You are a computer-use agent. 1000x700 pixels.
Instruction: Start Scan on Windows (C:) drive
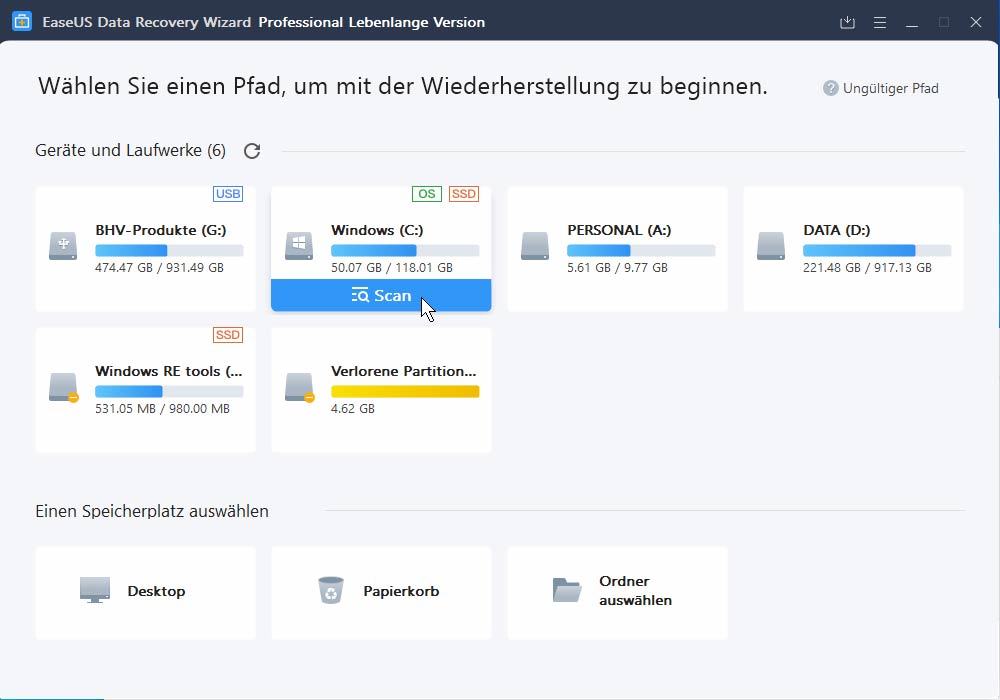point(381,295)
